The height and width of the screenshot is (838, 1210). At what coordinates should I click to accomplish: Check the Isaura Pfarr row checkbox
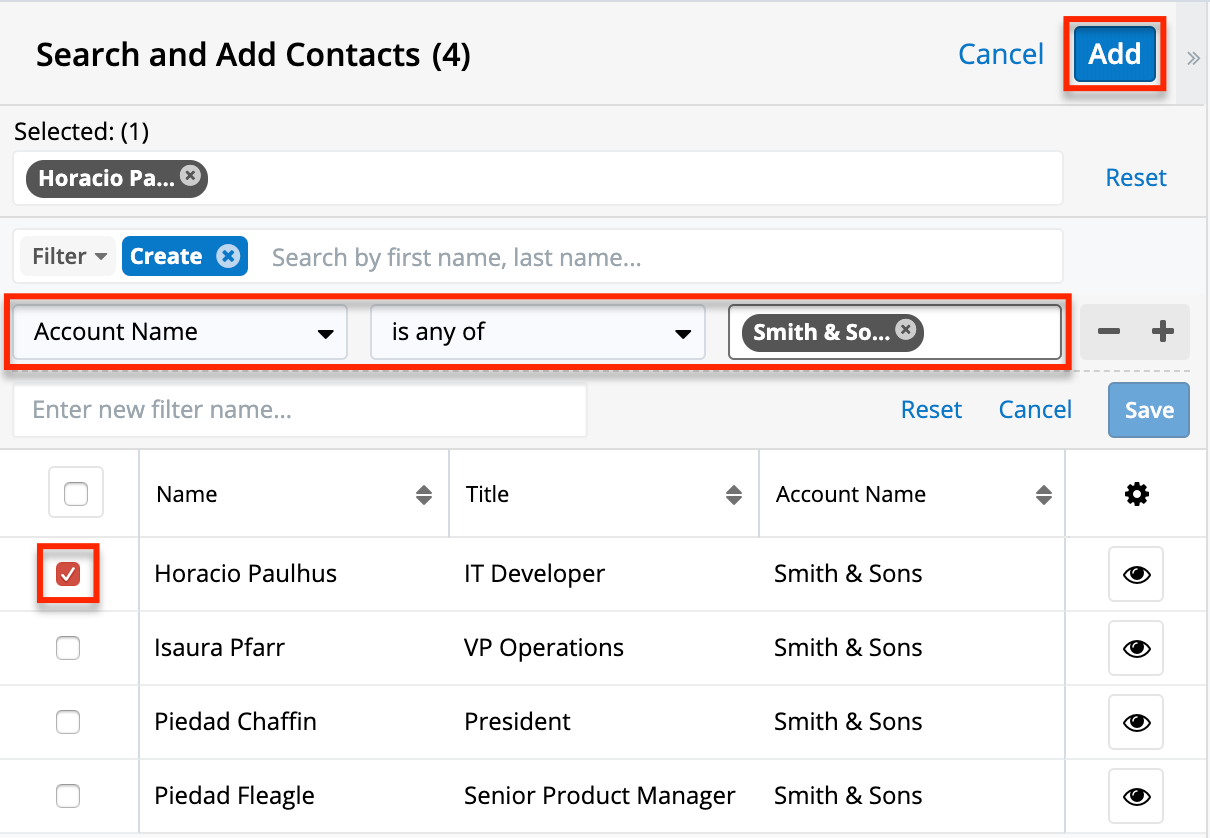click(x=68, y=648)
